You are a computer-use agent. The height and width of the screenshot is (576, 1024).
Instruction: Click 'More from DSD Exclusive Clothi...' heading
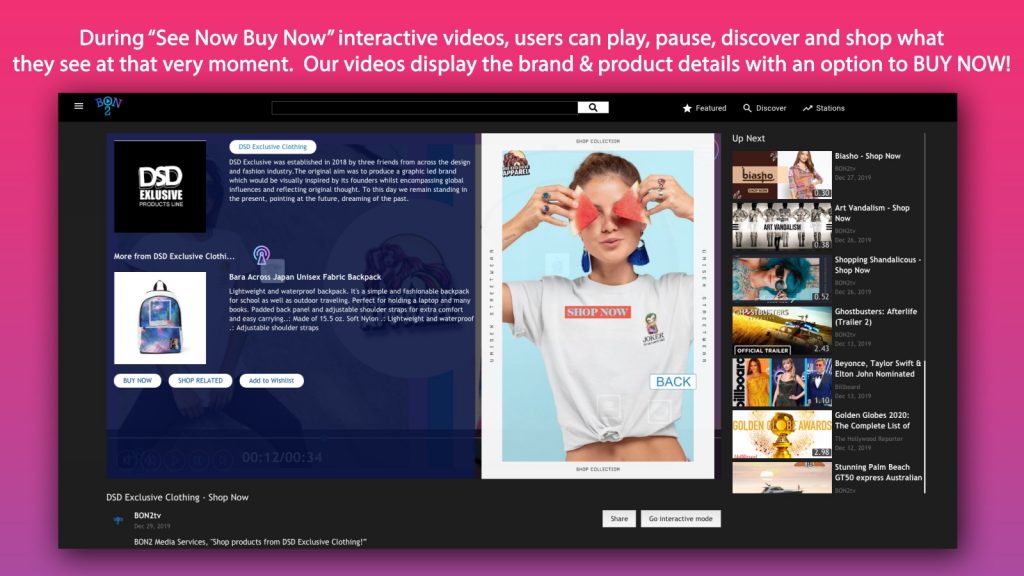click(x=174, y=256)
